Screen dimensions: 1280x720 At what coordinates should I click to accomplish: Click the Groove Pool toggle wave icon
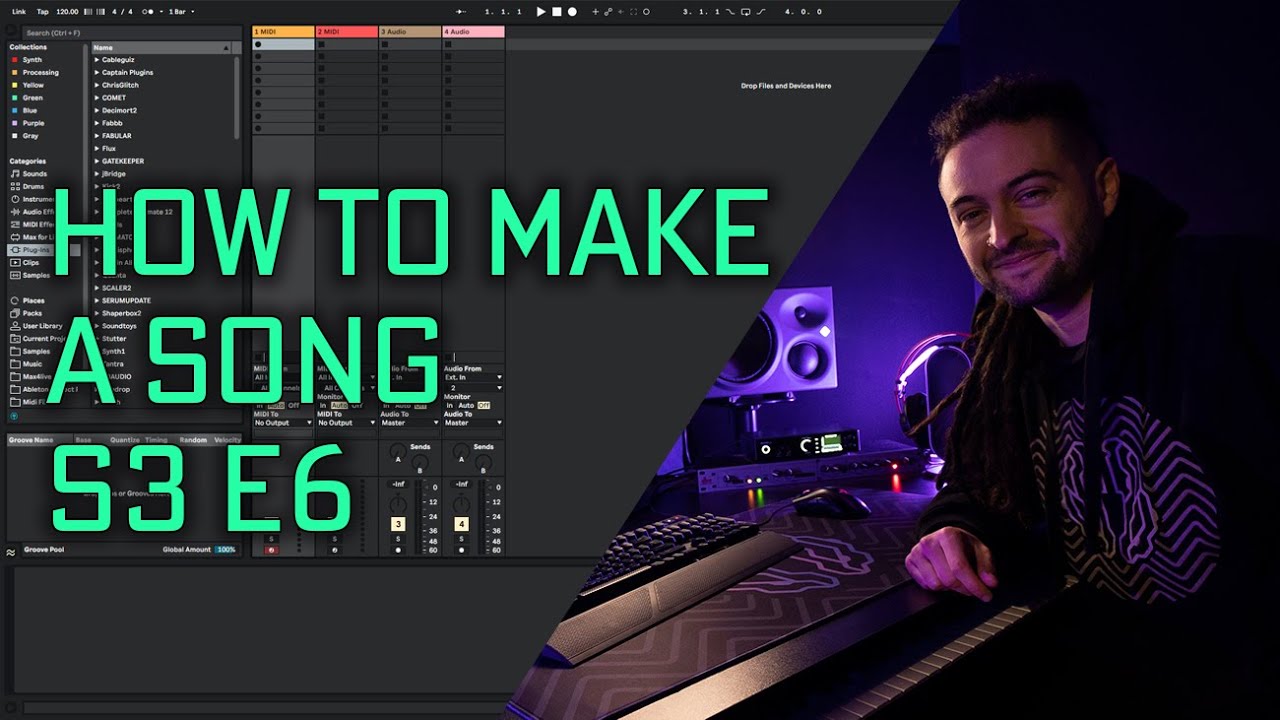(12, 551)
